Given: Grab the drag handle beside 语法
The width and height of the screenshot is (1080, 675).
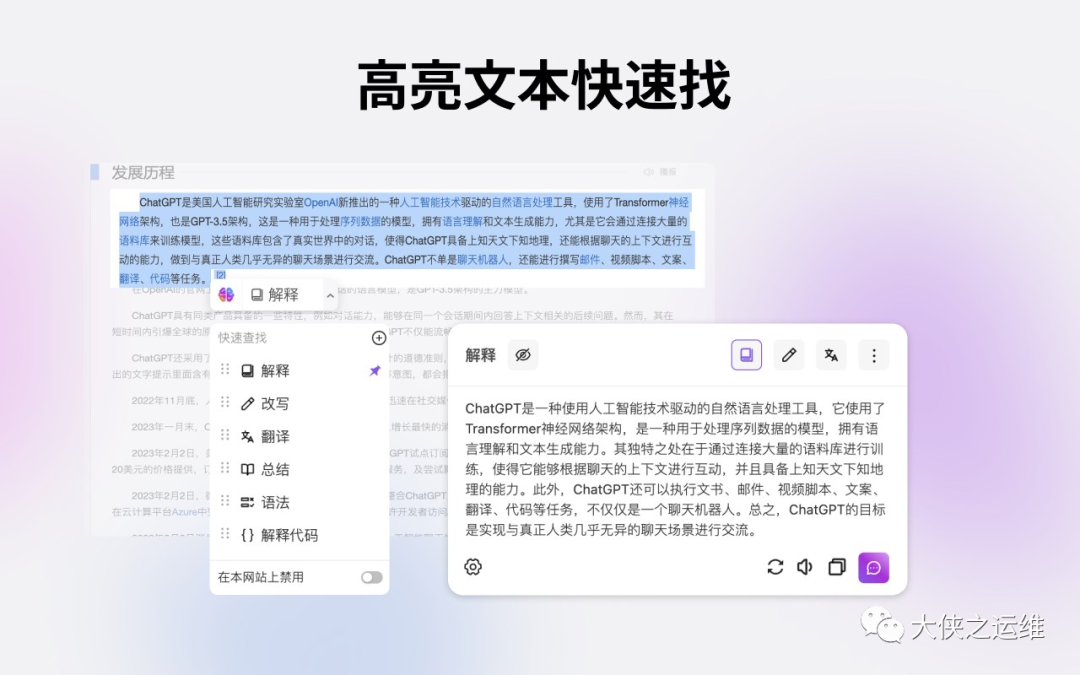Looking at the screenshot, I should (225, 501).
